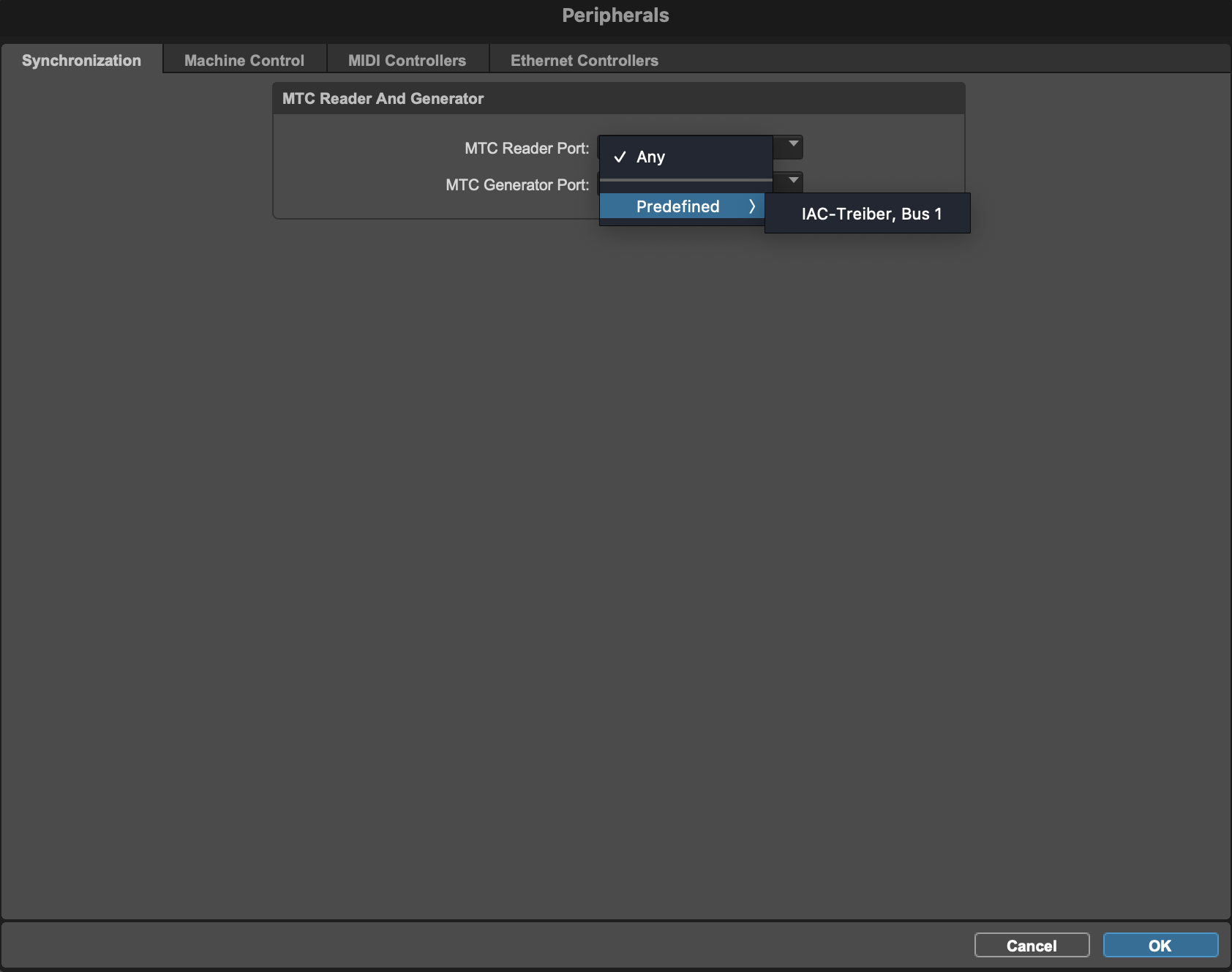Choose Any from the port menu
The image size is (1232, 972).
coord(650,157)
